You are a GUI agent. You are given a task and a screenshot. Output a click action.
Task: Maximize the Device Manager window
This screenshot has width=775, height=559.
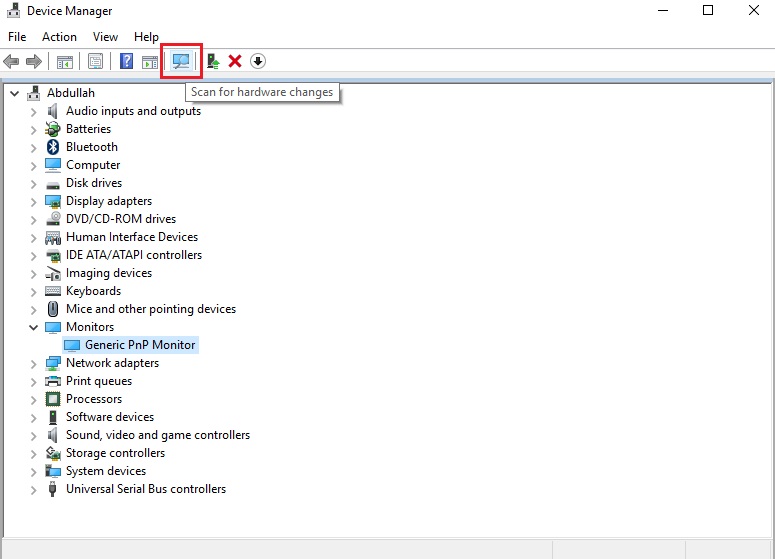tap(708, 10)
